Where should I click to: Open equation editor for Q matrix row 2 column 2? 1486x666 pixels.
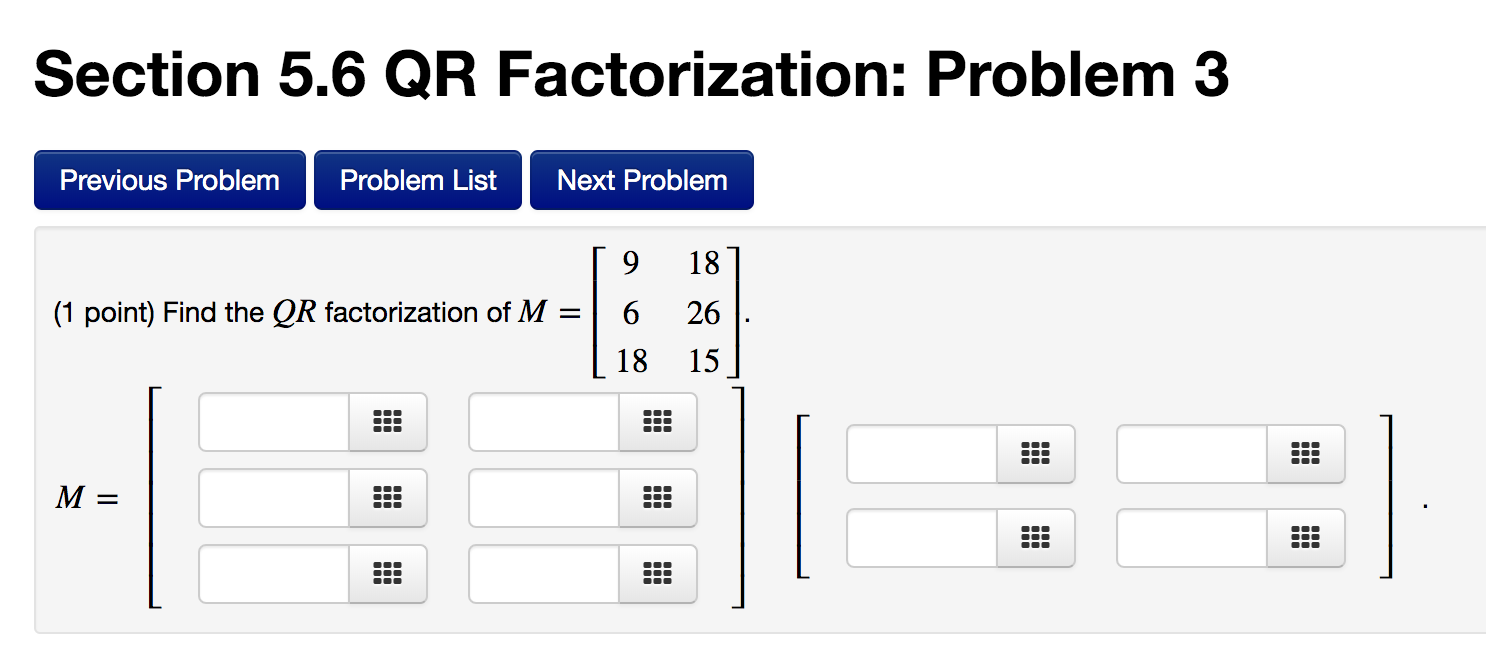[x=660, y=498]
